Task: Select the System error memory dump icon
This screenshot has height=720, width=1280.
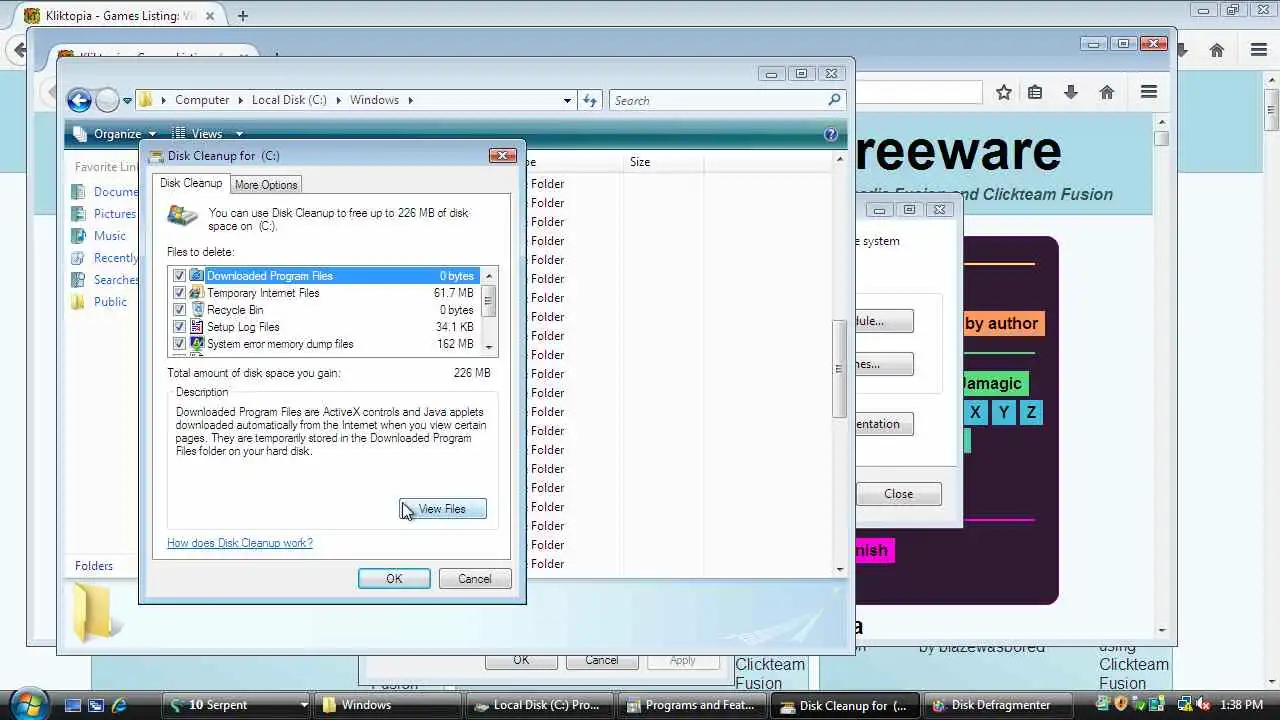Action: click(x=197, y=344)
